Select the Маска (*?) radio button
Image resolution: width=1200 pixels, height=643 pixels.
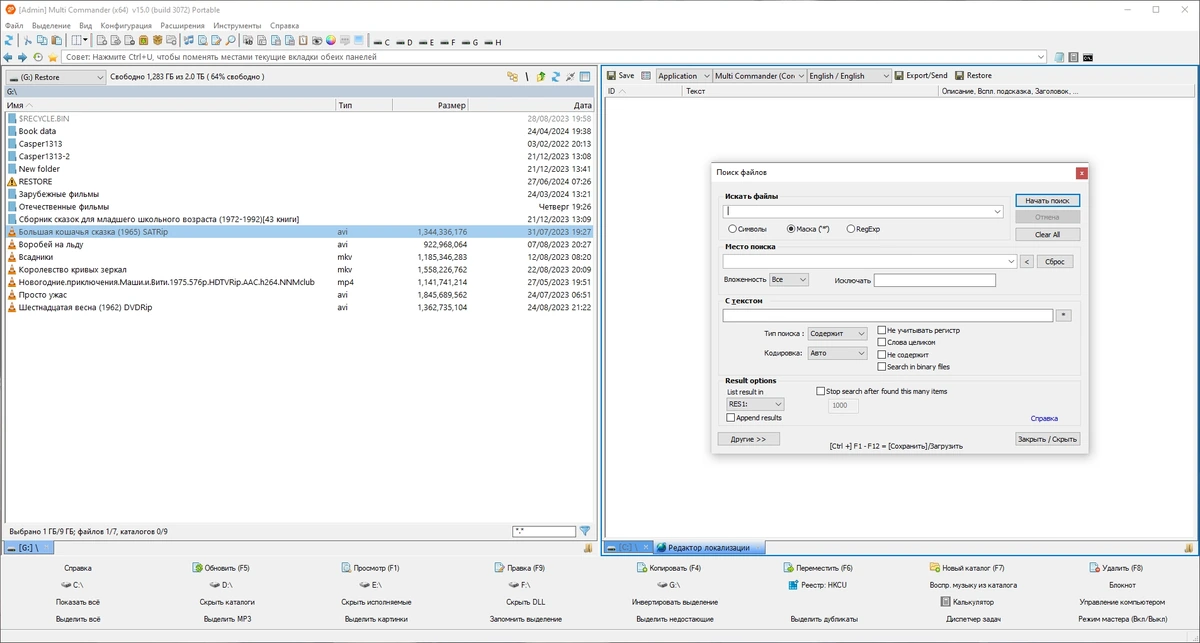coord(791,229)
